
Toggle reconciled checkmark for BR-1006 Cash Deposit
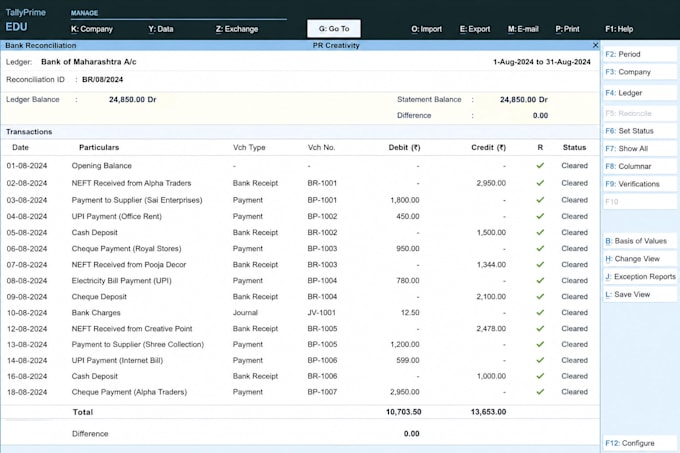coord(540,376)
